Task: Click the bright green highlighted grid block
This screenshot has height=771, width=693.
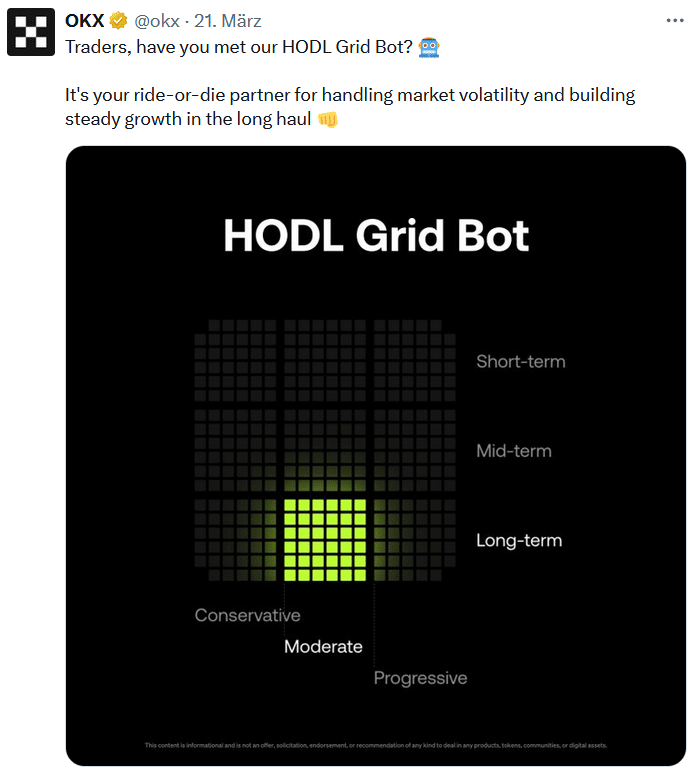Action: pos(323,540)
